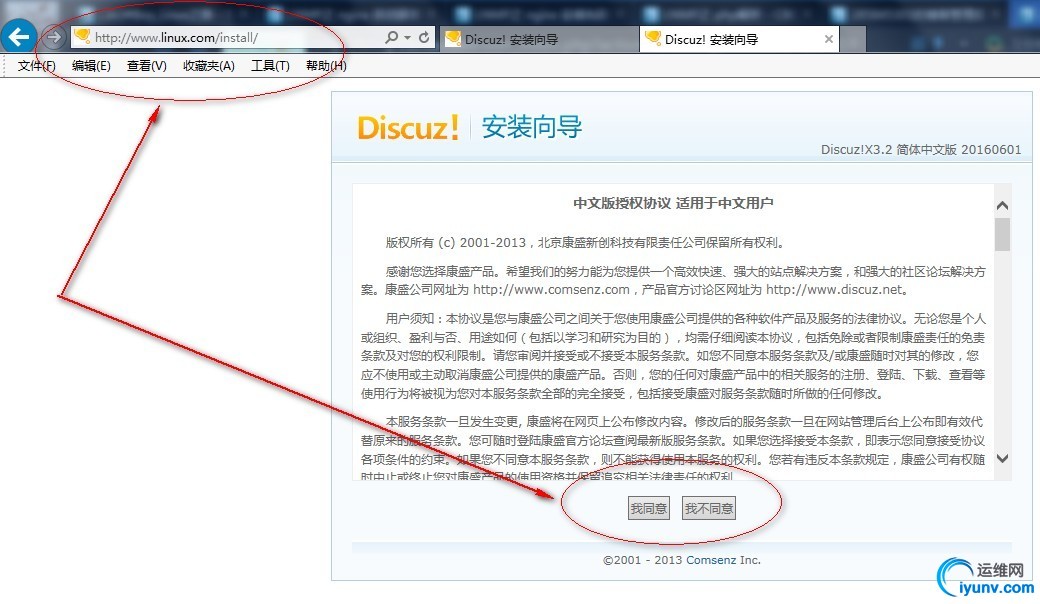
Task: Click the 中文版授权协议 适用于中文用户 title
Action: coord(673,203)
